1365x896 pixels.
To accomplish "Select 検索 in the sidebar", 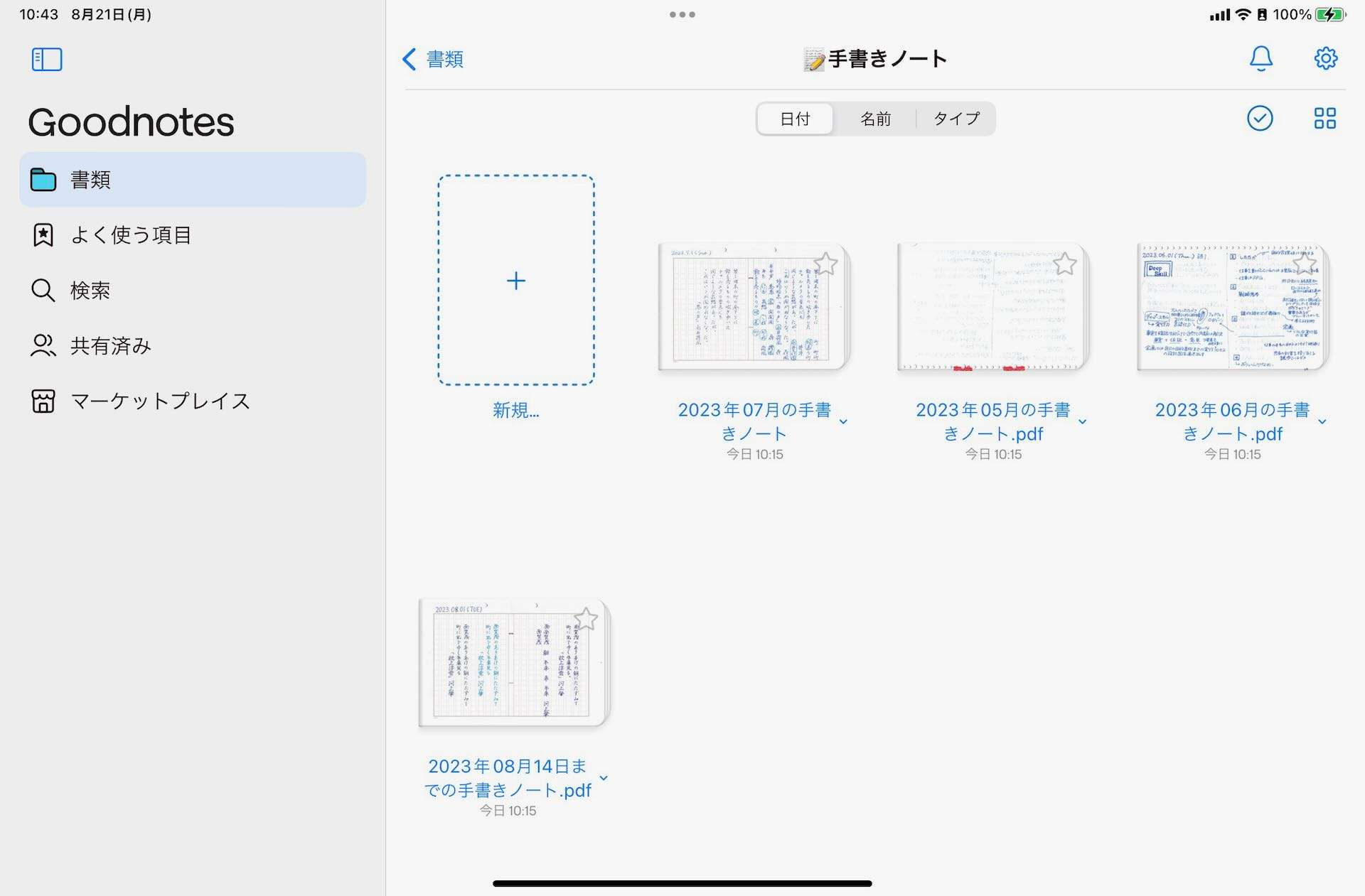I will pos(193,291).
